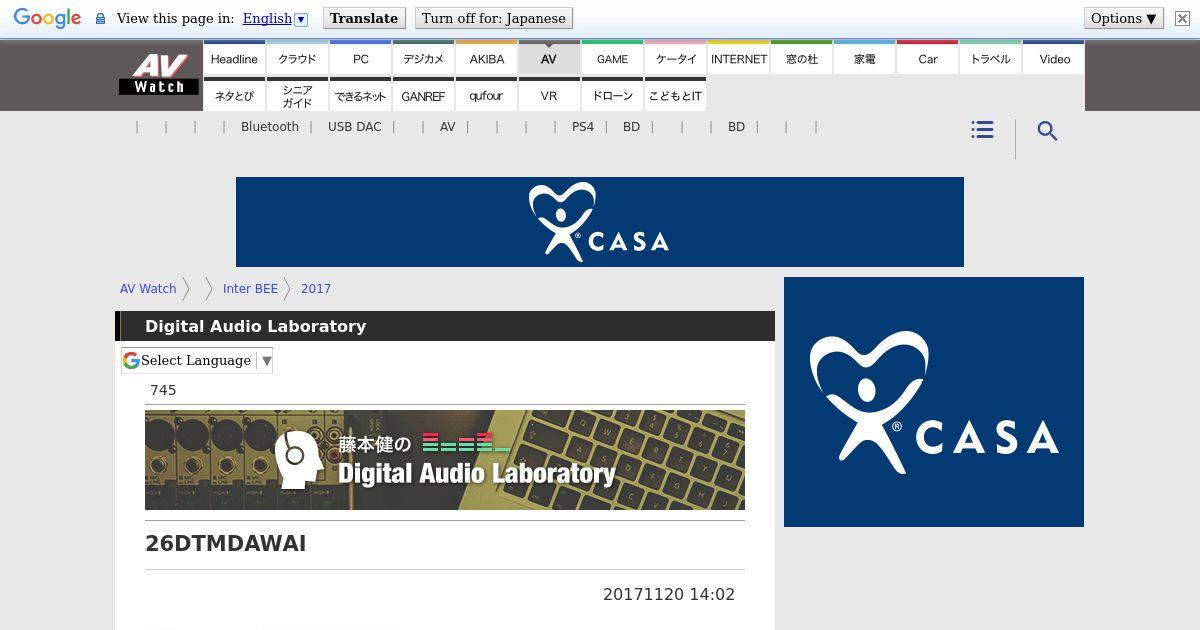Switch to the PC tab

click(x=360, y=58)
